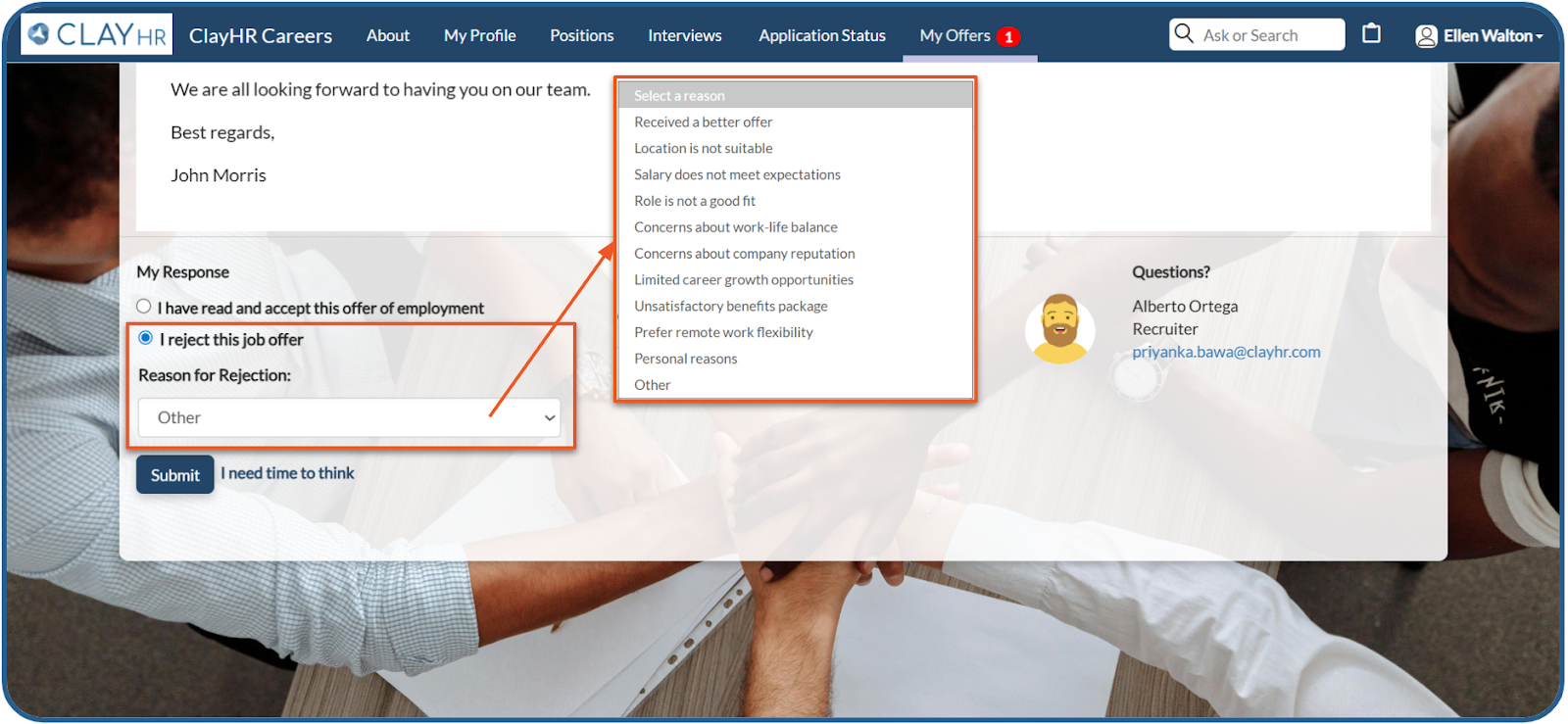Choose 'Prefer remote work flexibility' option
Screen dimensions: 1568x724
[795, 332]
